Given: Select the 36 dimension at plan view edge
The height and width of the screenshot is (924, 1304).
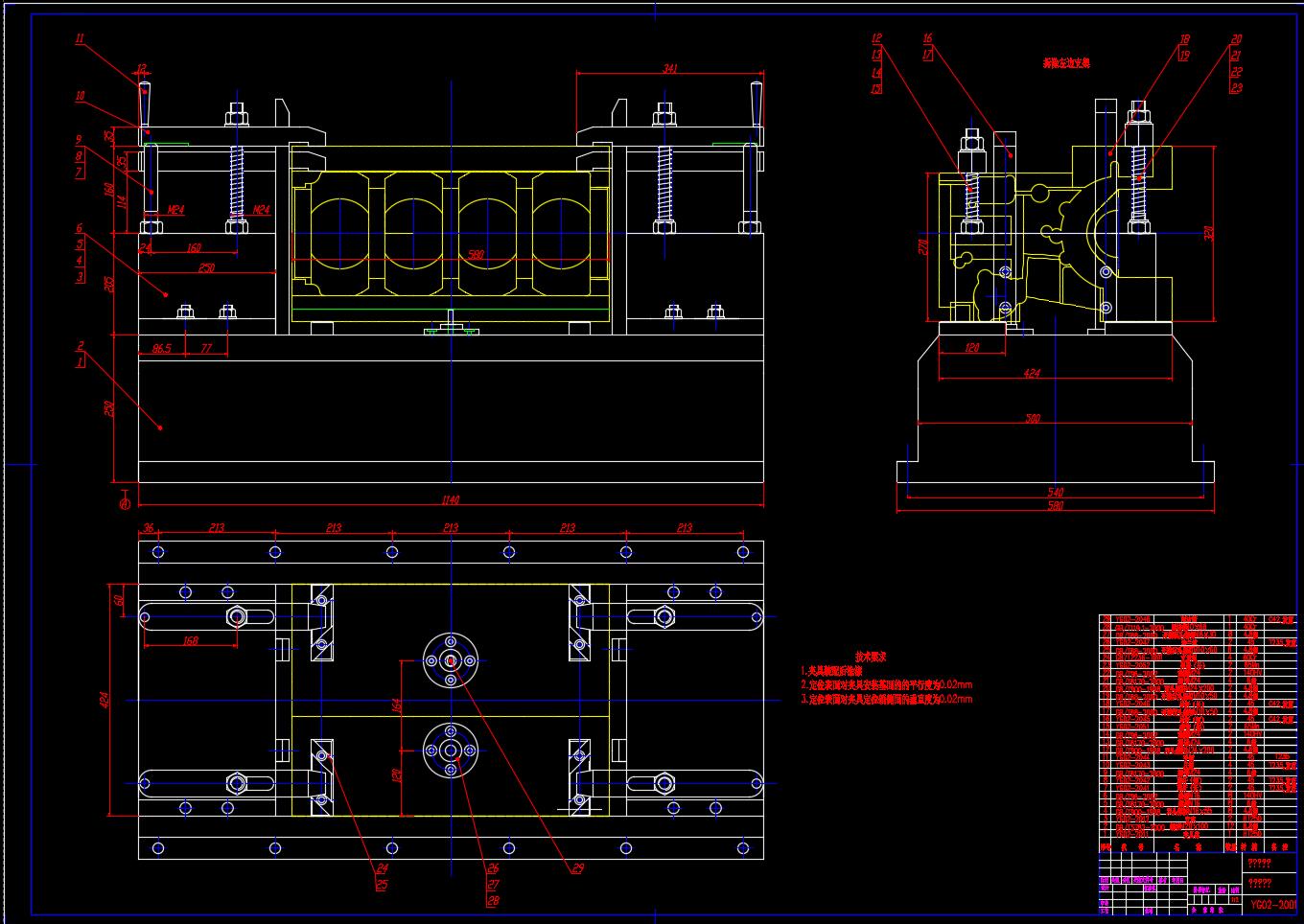Looking at the screenshot, I should pyautogui.click(x=149, y=528).
